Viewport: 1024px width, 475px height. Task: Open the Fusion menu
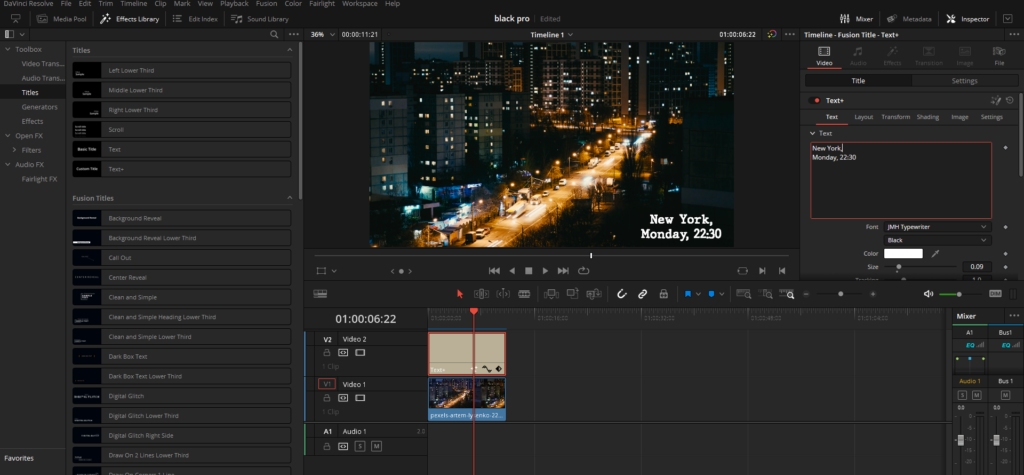click(x=266, y=4)
